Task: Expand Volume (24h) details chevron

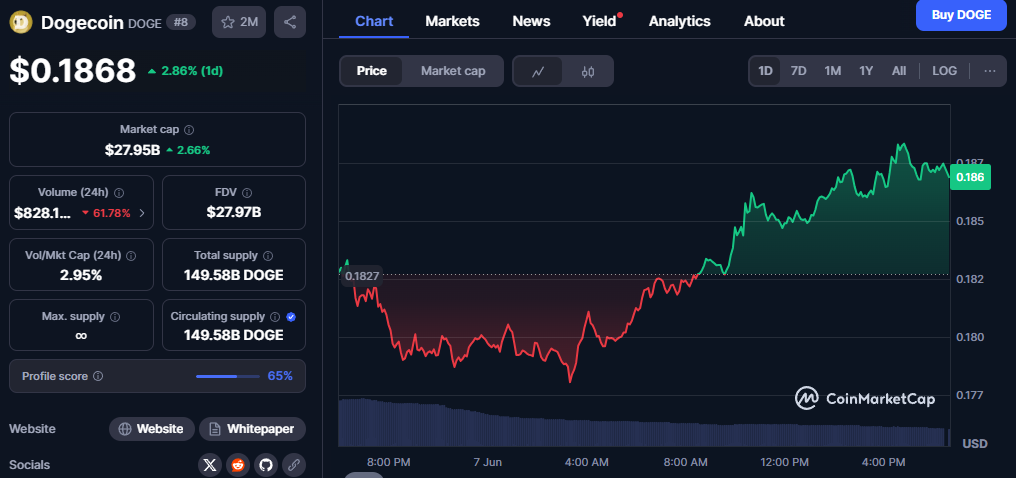Action: tap(142, 212)
